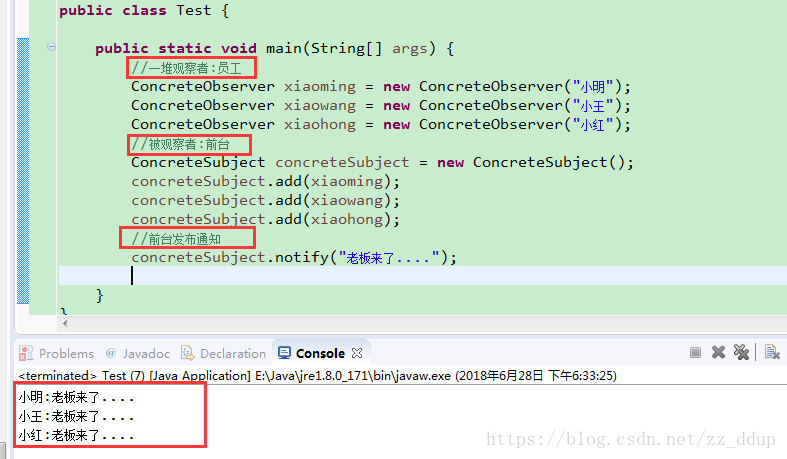Close the Console view tab

point(357,353)
